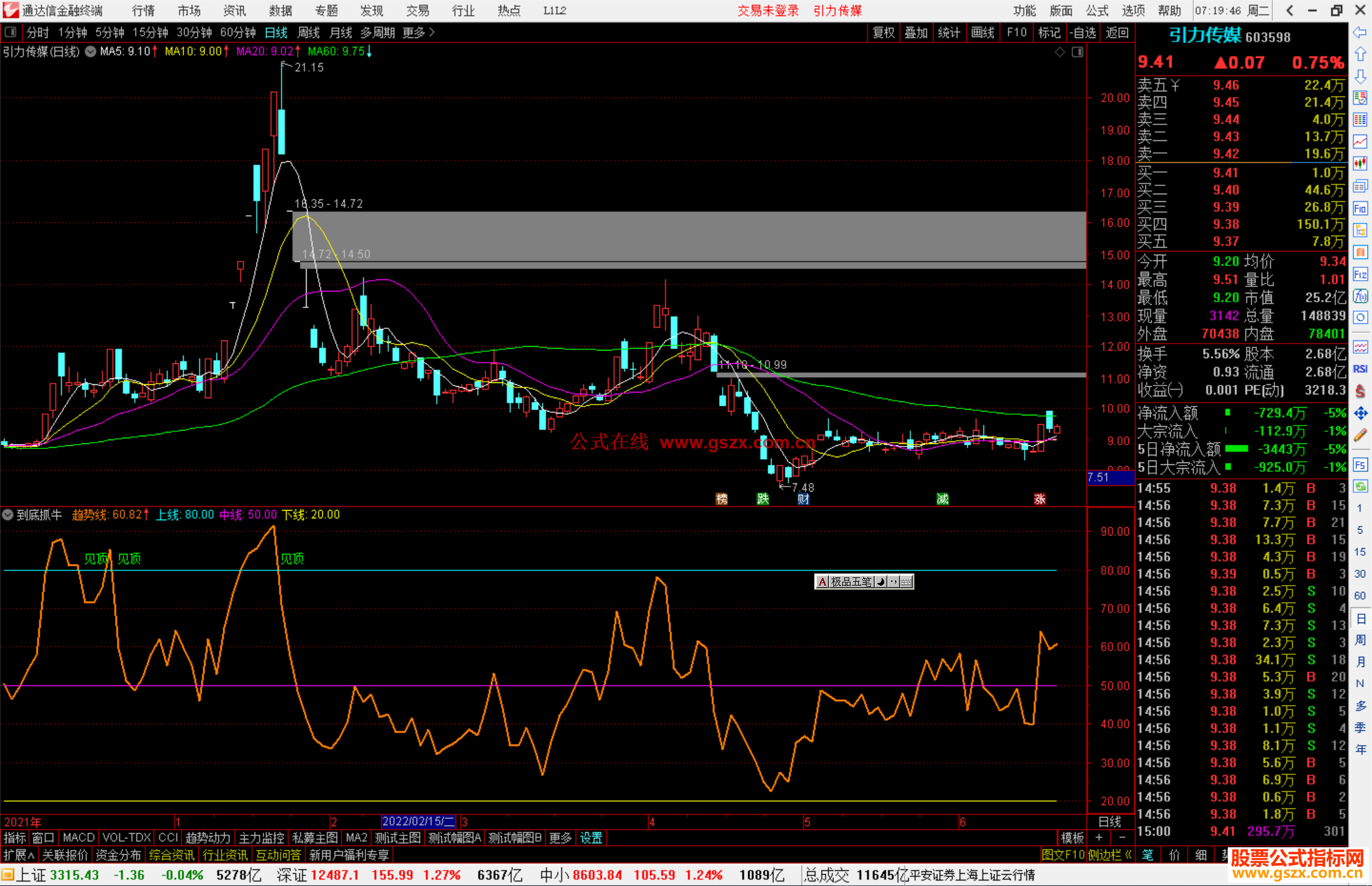Click the diamond icon at chart top-right
This screenshot has width=1372, height=886.
[1059, 52]
